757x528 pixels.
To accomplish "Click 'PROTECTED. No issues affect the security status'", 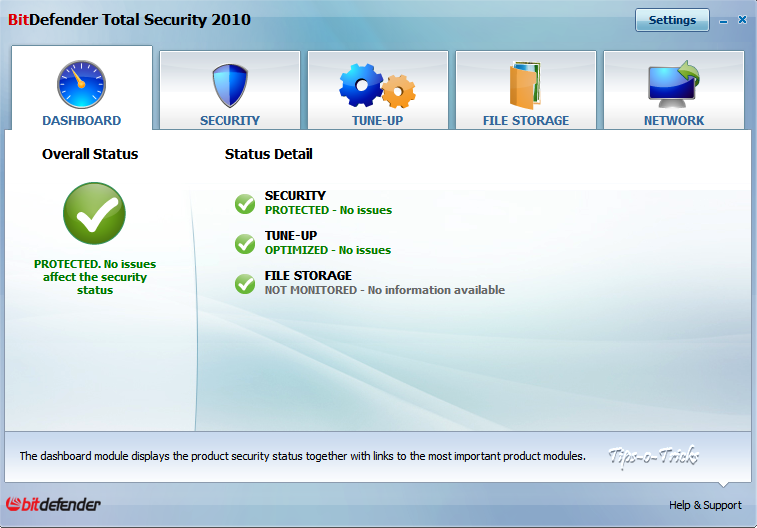I will (x=95, y=277).
